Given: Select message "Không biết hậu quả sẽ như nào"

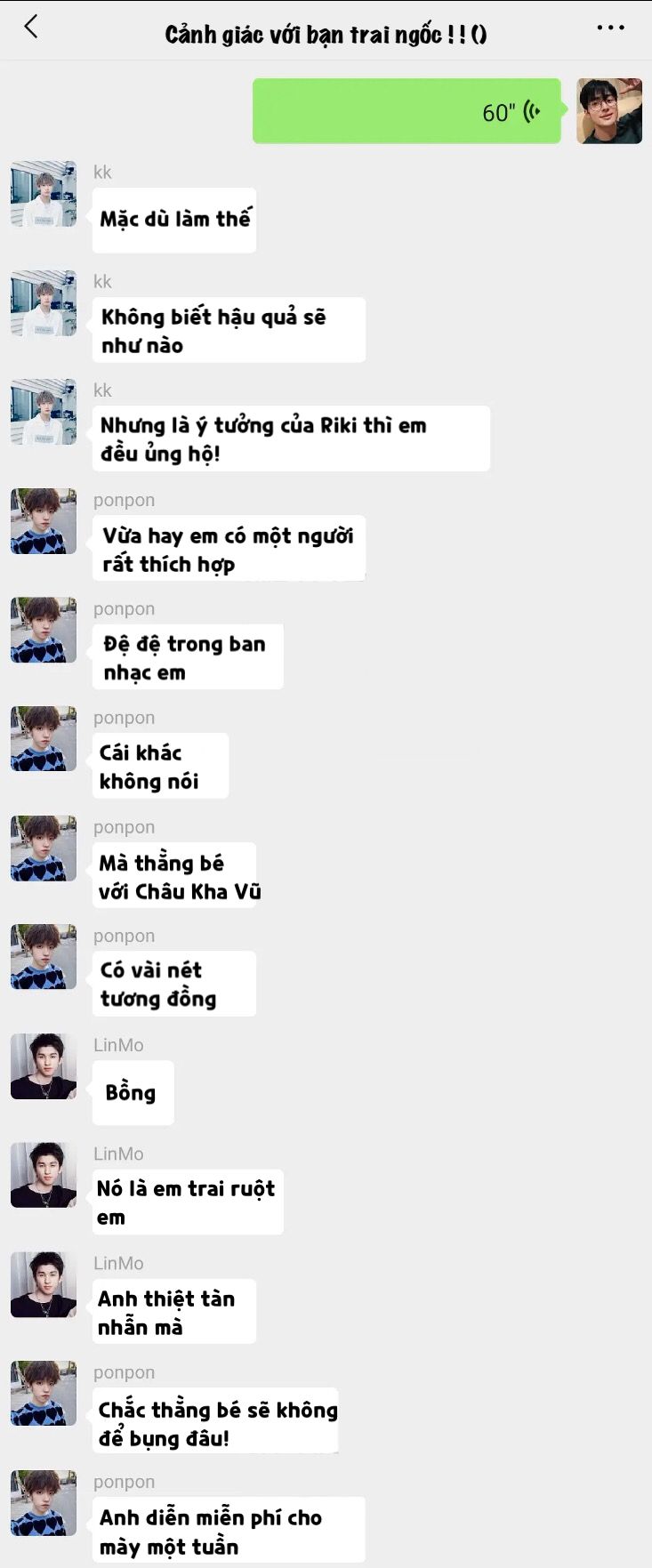Looking at the screenshot, I should [x=229, y=330].
